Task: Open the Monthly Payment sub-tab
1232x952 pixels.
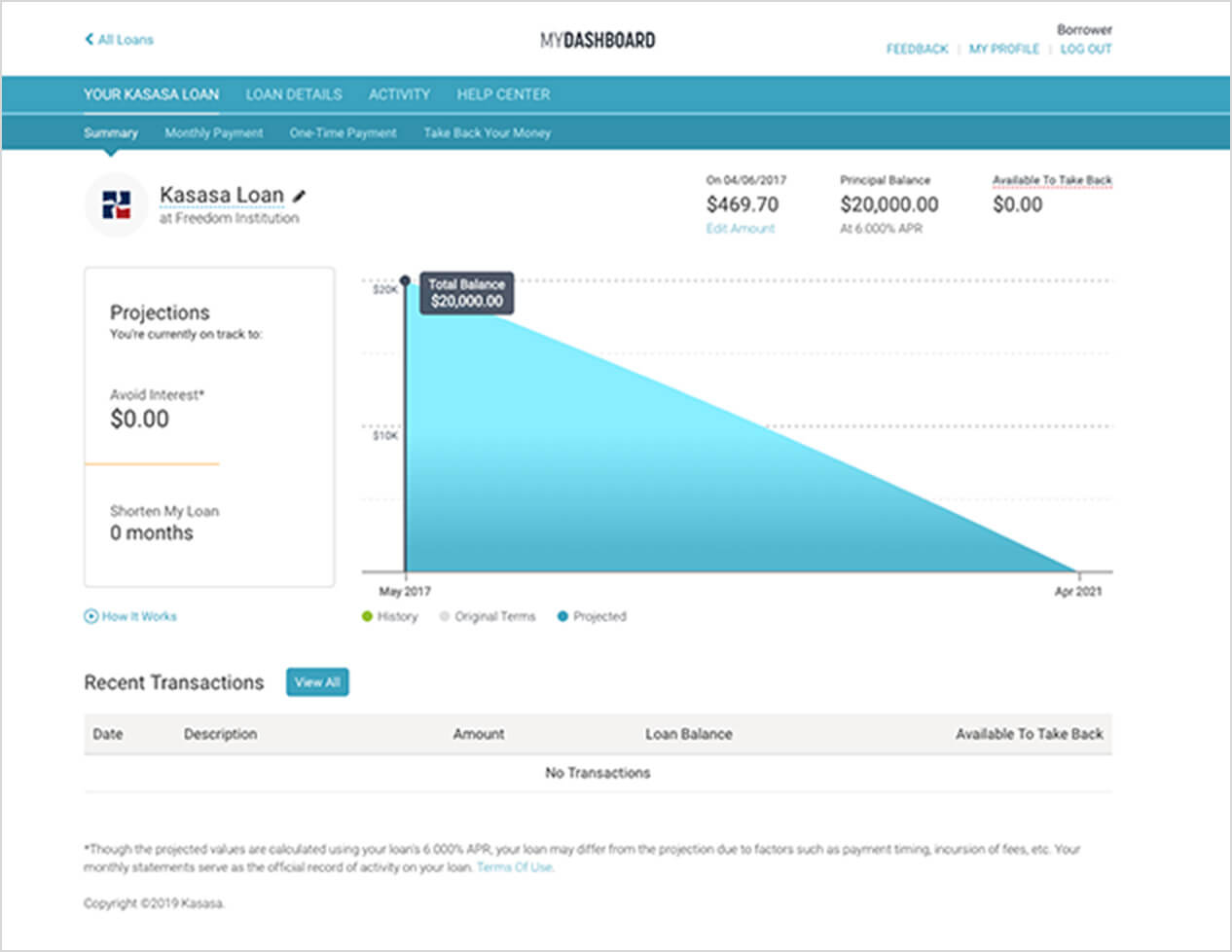Action: point(214,132)
